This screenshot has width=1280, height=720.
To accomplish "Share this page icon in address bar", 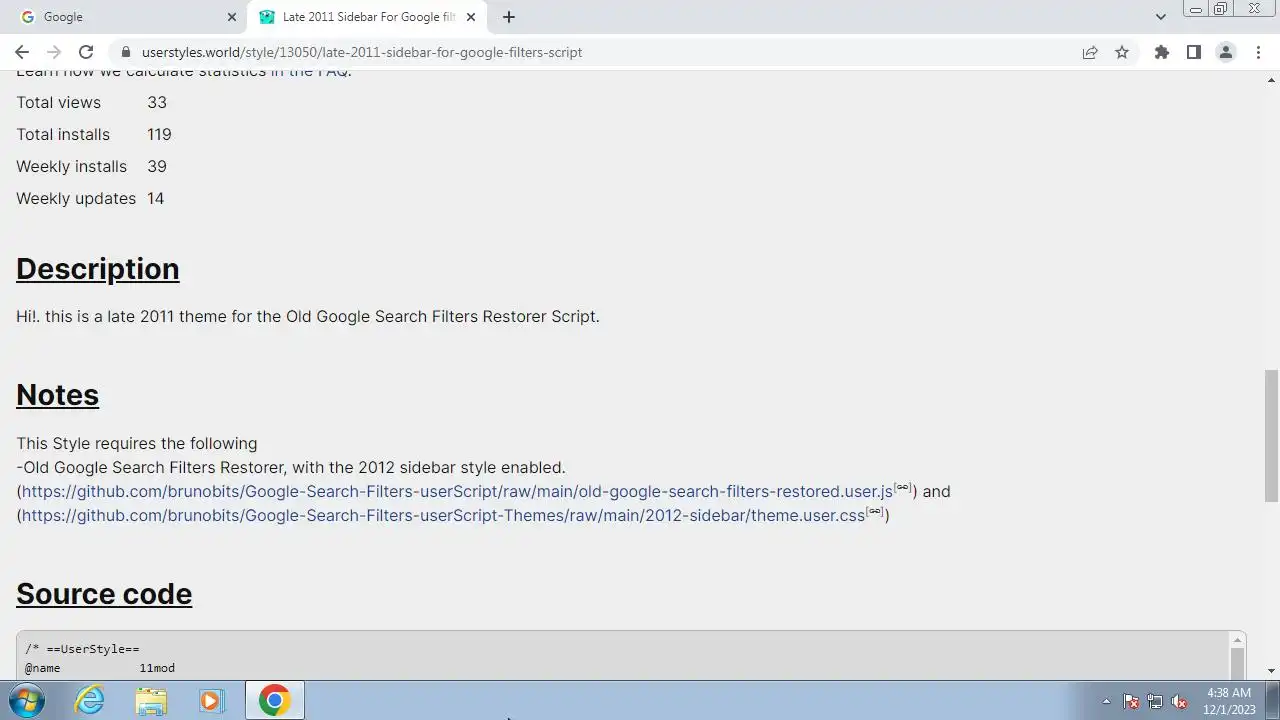I will (1090, 52).
